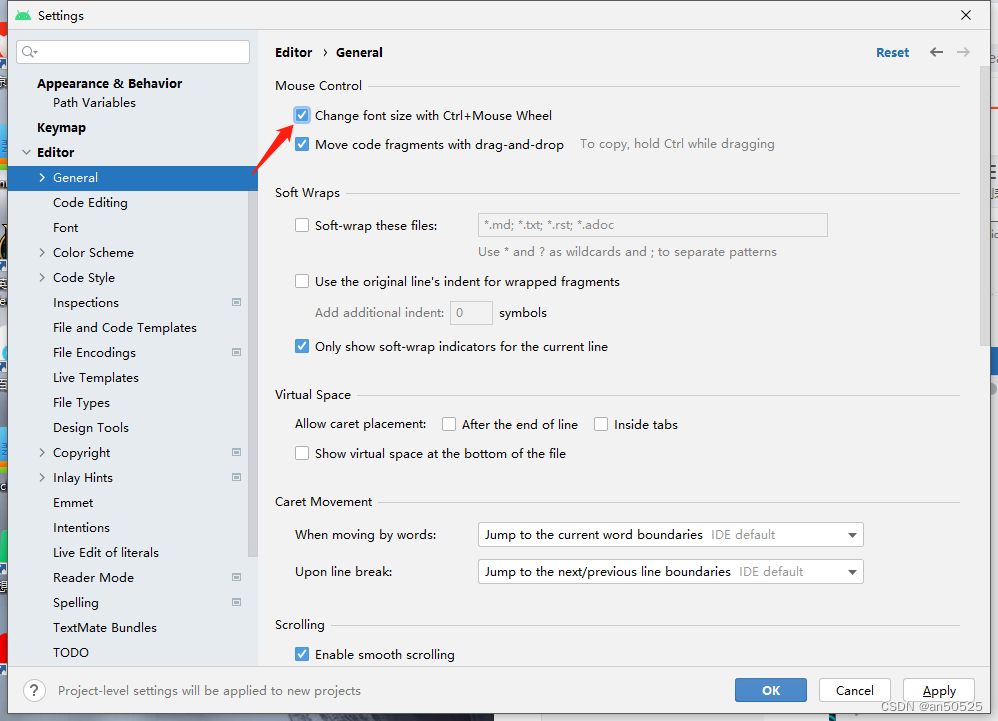Click Editor breadcrumb link

coord(293,53)
